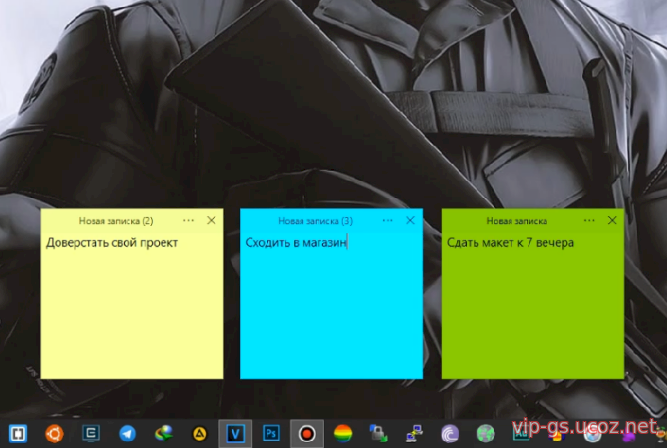
Task: Click empty body area of the yellow note
Action: coord(132,315)
